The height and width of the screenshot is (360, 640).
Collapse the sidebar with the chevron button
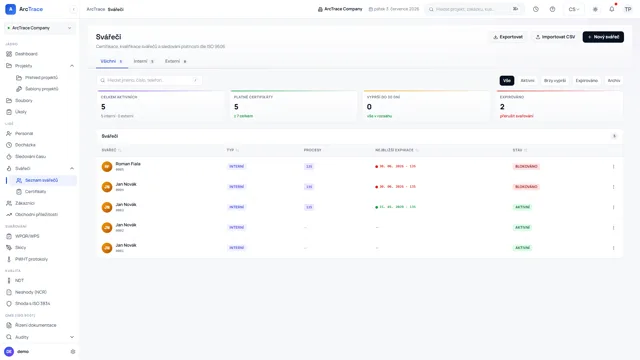(x=73, y=9)
